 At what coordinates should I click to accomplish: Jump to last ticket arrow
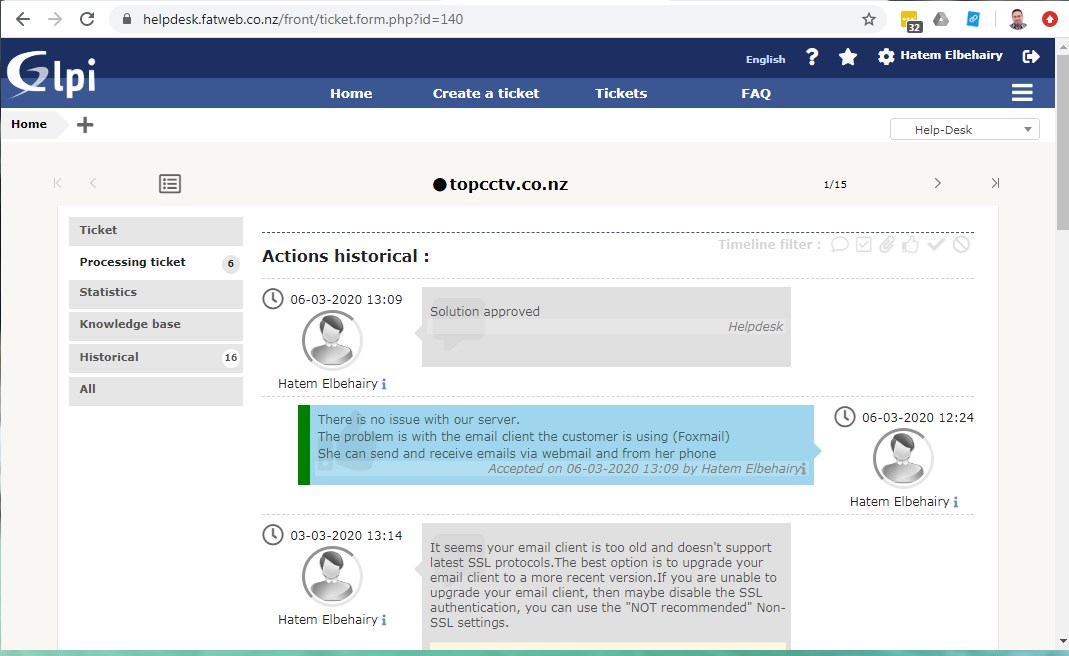coord(995,183)
